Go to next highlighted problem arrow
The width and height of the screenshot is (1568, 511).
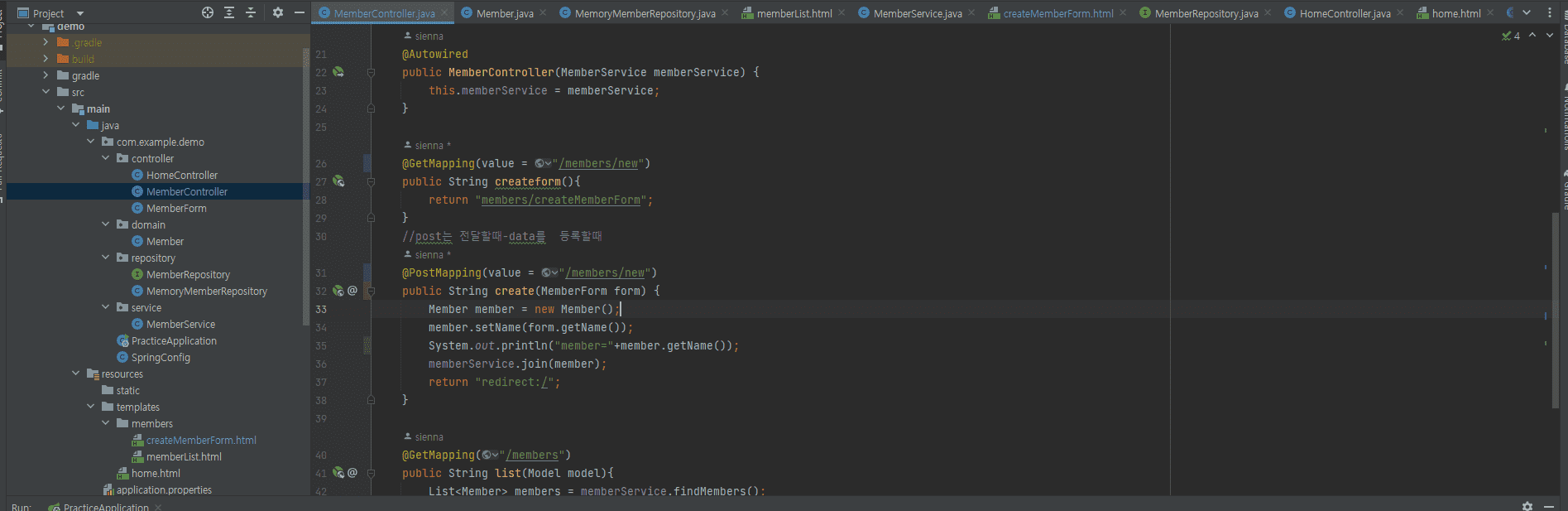point(1550,35)
